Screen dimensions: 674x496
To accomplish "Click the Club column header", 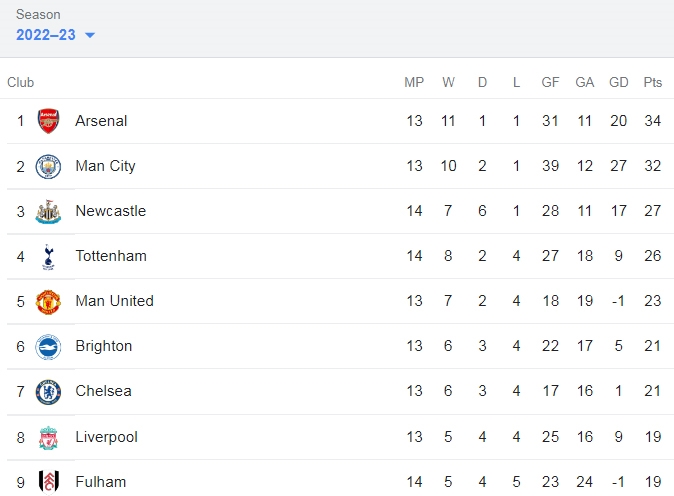I will (x=20, y=82).
